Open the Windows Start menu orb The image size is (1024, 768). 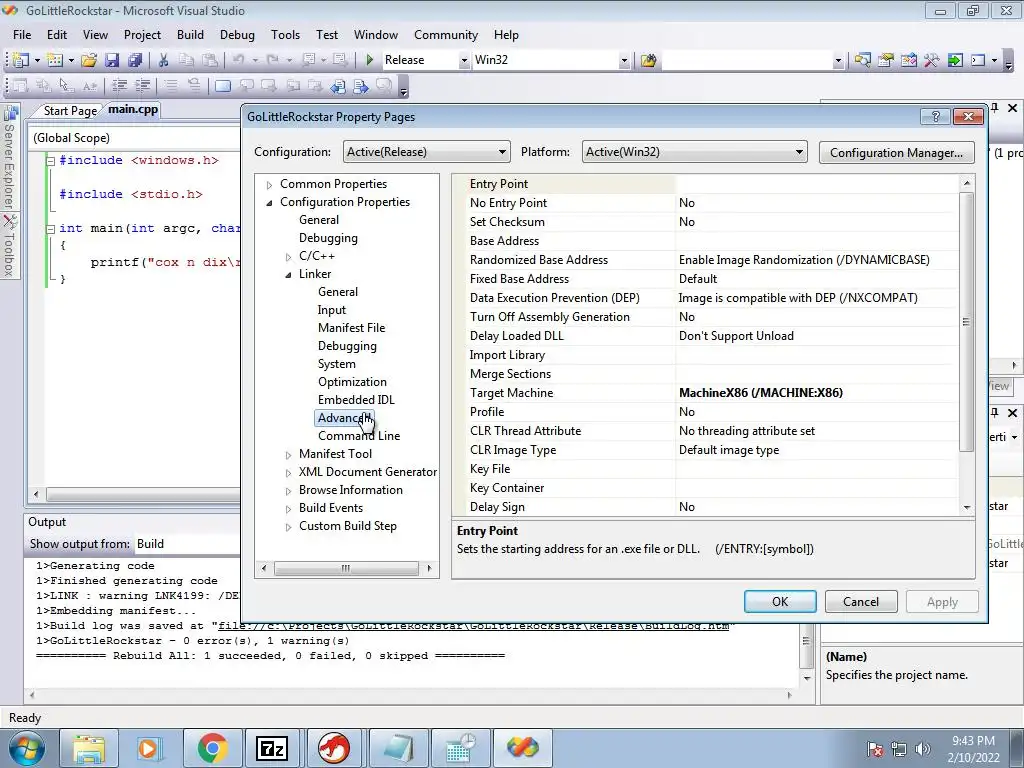27,748
